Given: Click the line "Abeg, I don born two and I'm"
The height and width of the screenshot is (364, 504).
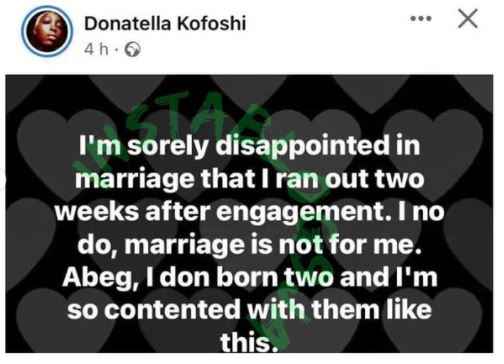Looking at the screenshot, I should [249, 277].
